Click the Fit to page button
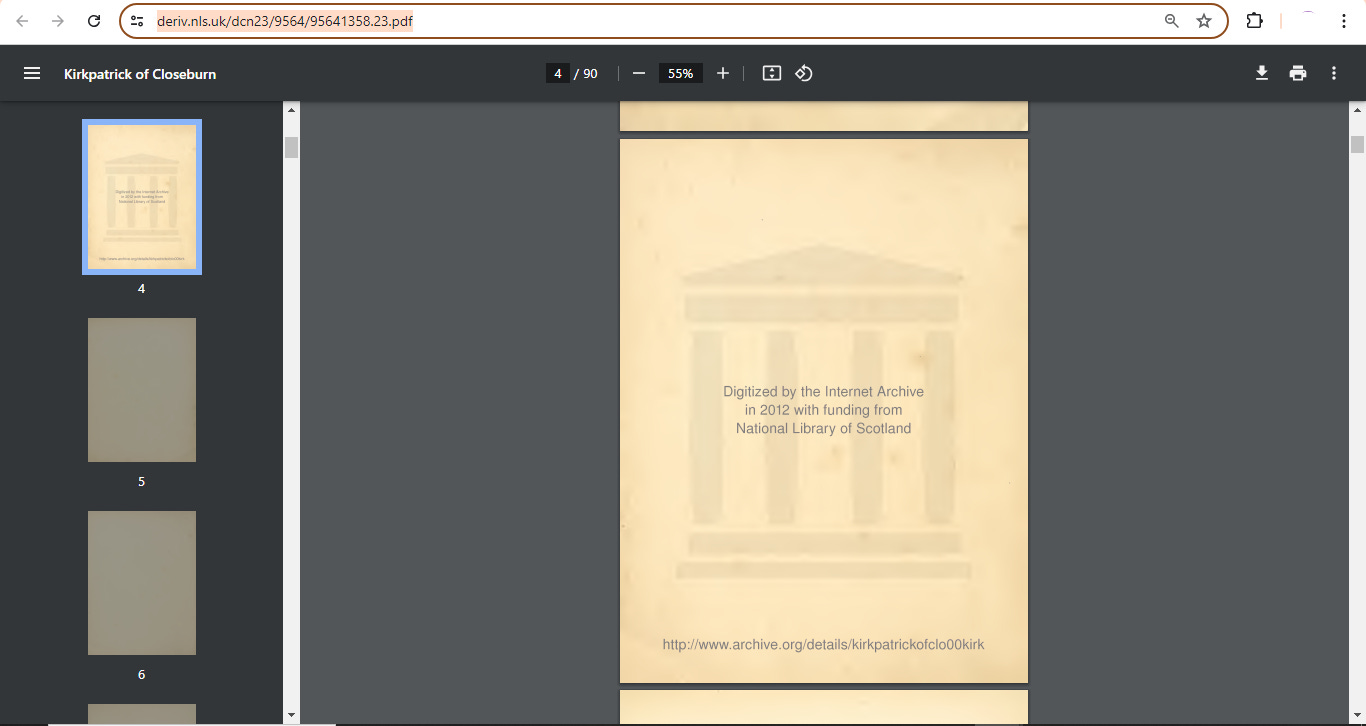1366x726 pixels. point(771,73)
